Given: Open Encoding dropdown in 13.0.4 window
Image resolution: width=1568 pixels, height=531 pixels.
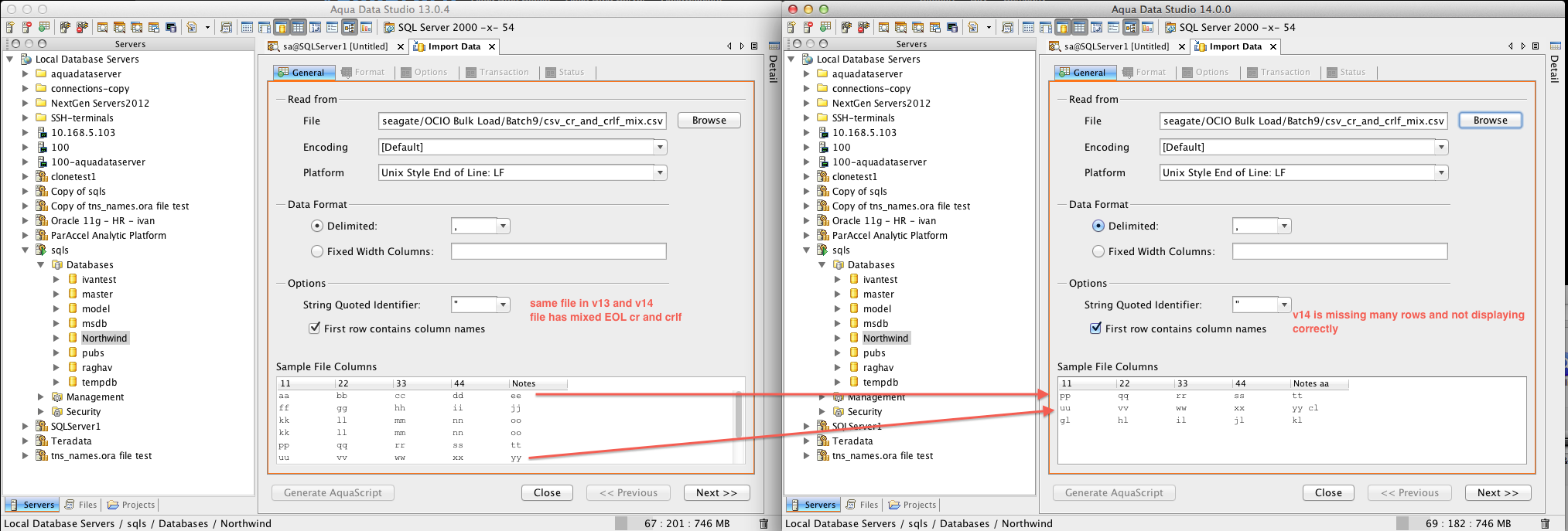Looking at the screenshot, I should (x=660, y=147).
